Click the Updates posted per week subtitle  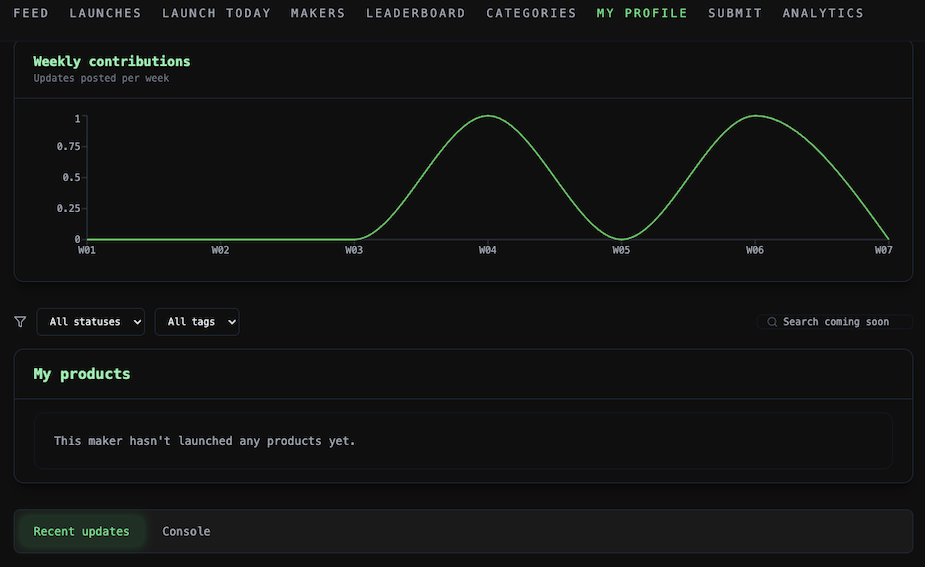click(x=101, y=78)
